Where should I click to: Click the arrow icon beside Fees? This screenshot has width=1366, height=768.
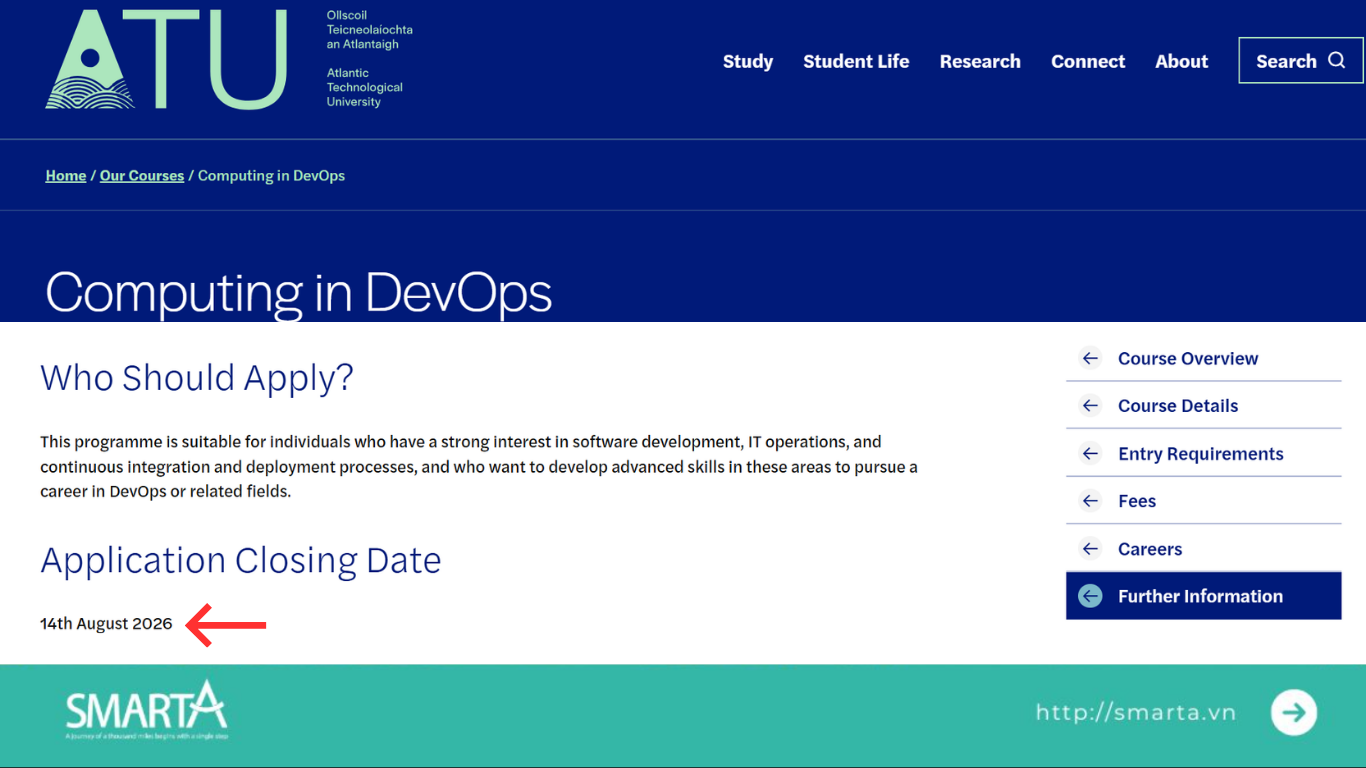pos(1089,500)
